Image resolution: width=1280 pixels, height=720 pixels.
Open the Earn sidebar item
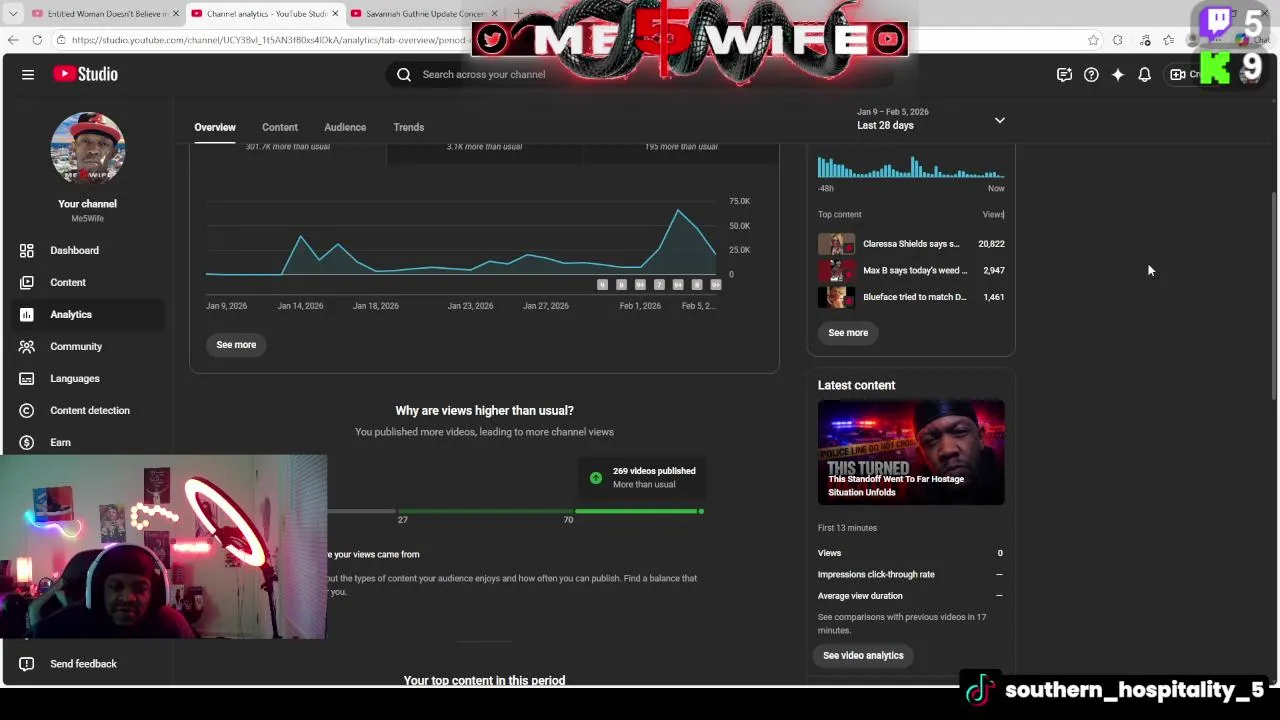[86, 442]
